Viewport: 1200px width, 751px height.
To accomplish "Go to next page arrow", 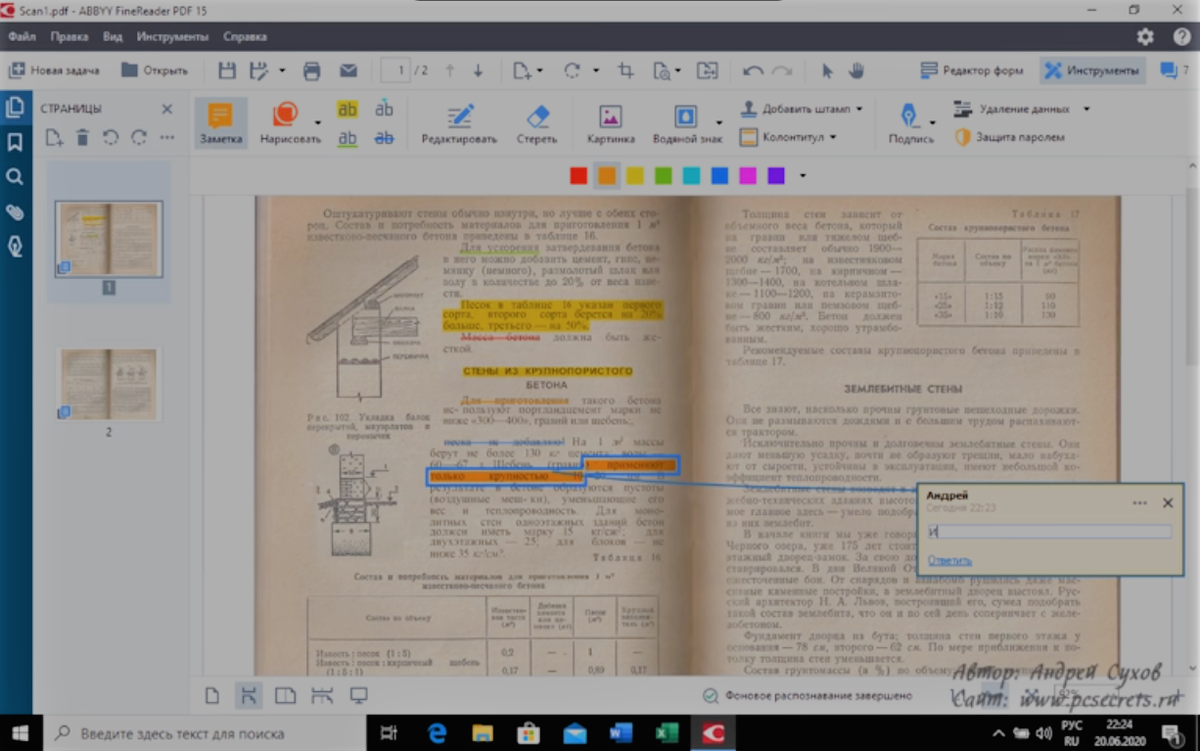I will coord(478,70).
